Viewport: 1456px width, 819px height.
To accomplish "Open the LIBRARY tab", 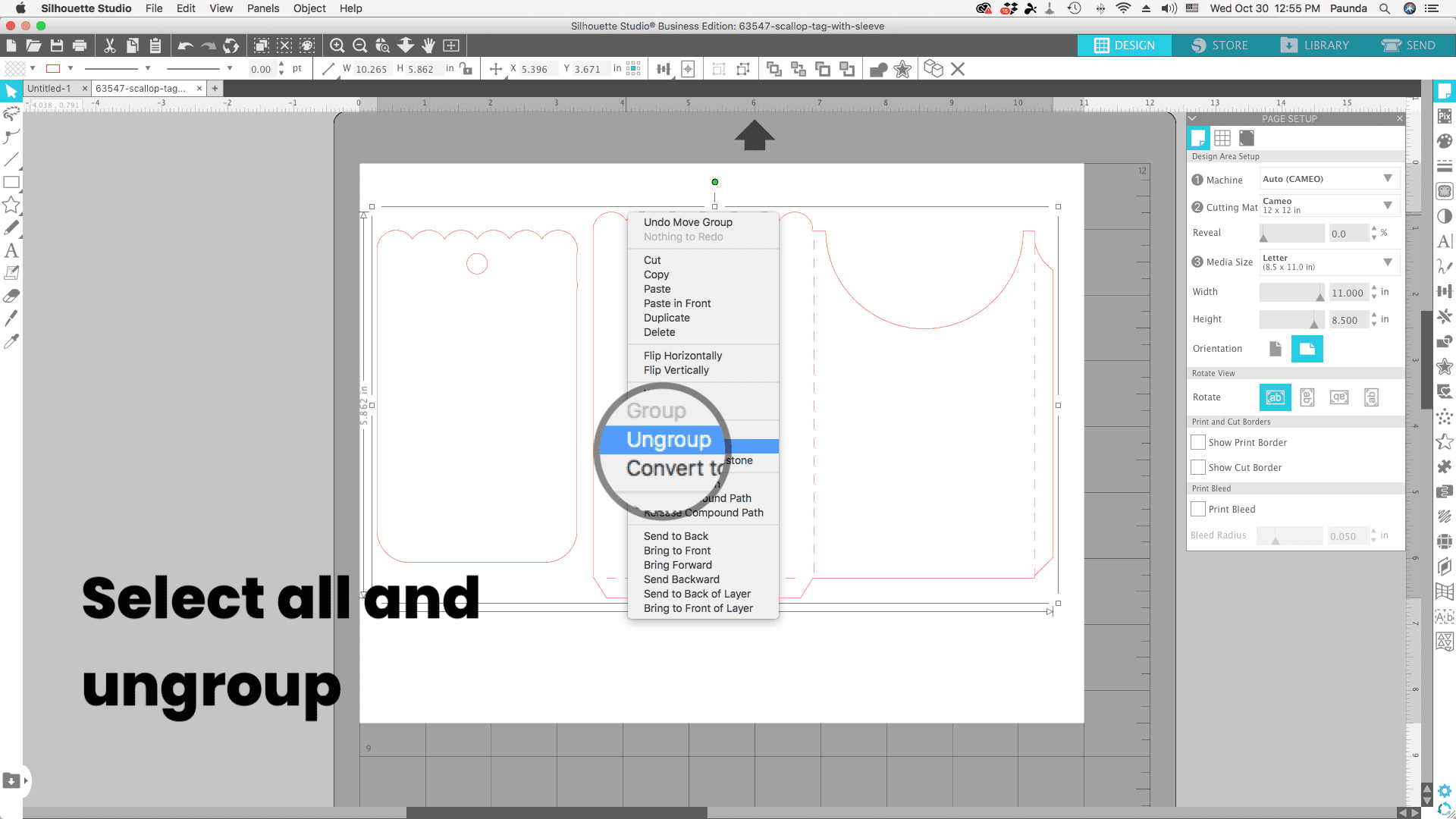I will [1315, 45].
